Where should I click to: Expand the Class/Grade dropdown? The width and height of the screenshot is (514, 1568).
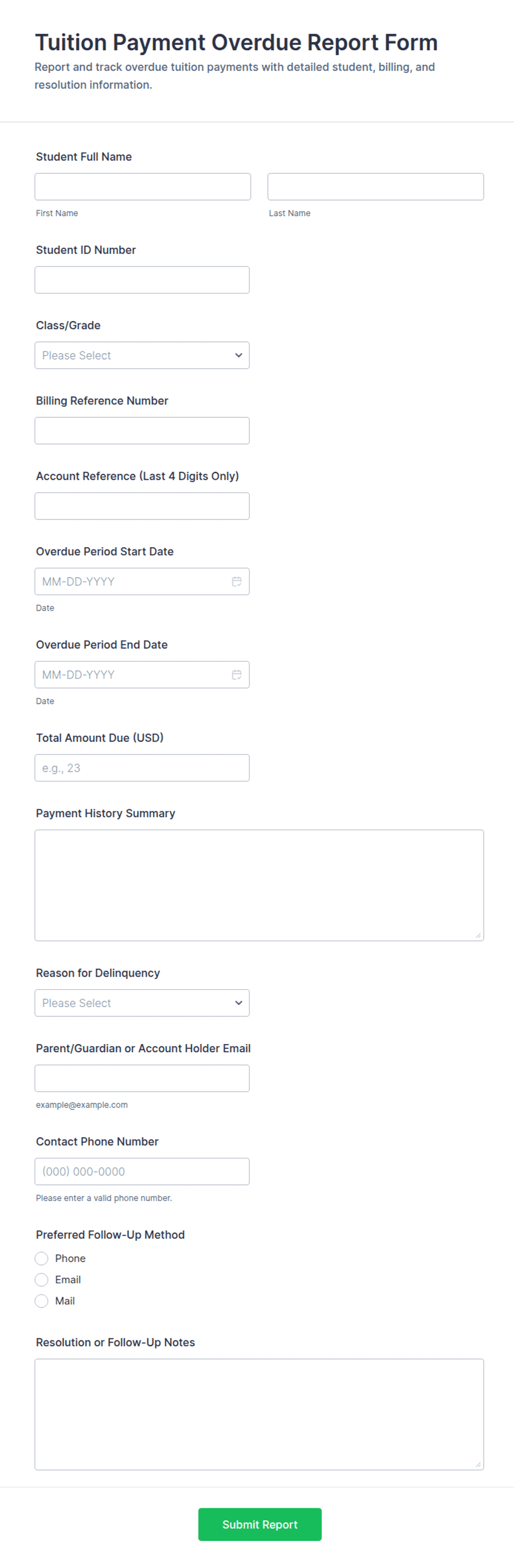click(x=142, y=355)
